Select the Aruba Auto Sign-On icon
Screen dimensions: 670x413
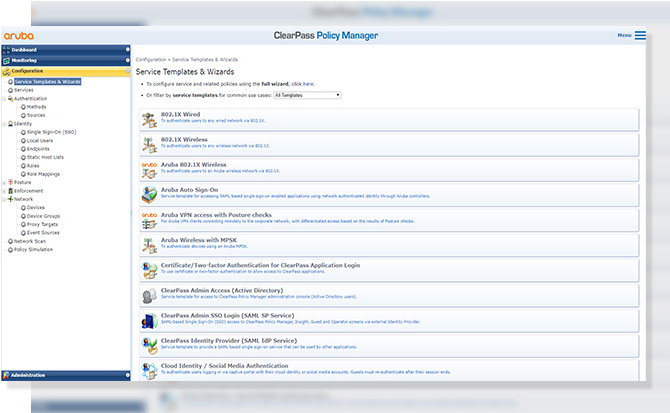[x=149, y=193]
